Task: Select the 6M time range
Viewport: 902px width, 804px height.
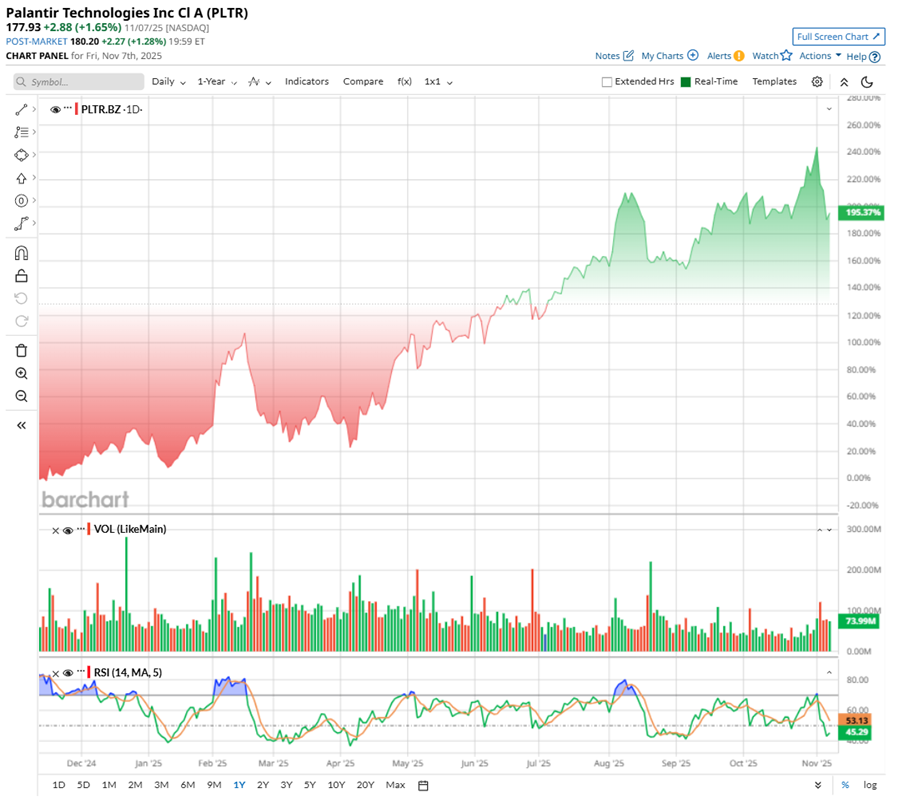Action: tap(188, 785)
